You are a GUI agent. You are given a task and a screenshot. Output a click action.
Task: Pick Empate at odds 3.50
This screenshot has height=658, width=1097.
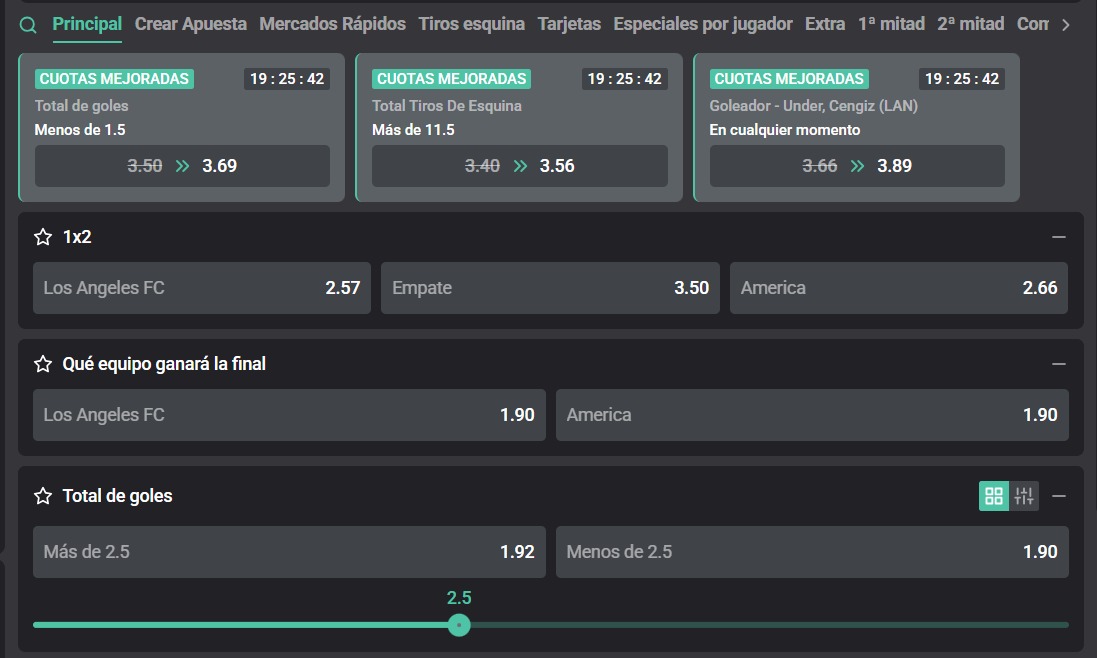click(550, 288)
